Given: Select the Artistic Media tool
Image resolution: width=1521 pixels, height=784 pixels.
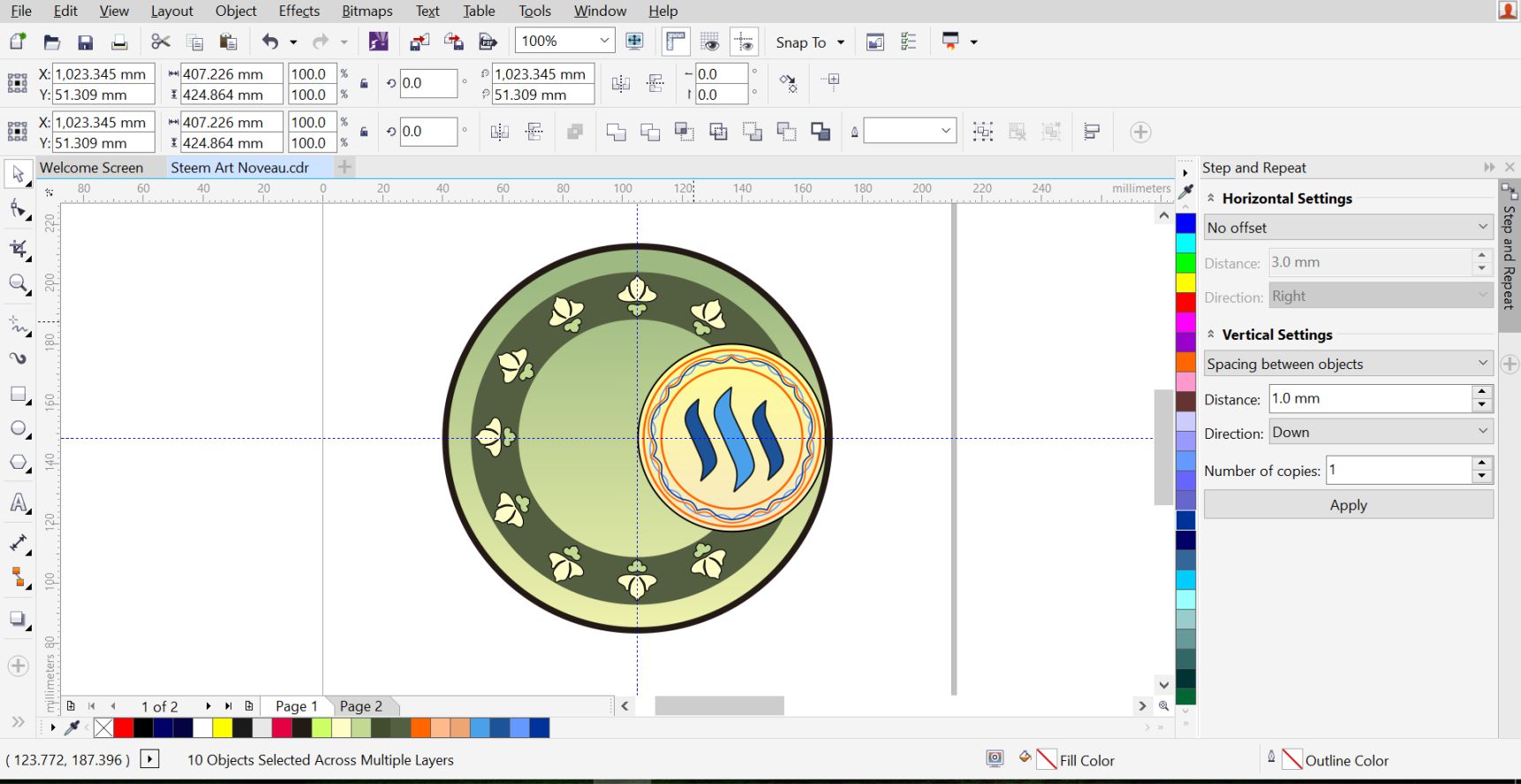Looking at the screenshot, I should [x=18, y=358].
